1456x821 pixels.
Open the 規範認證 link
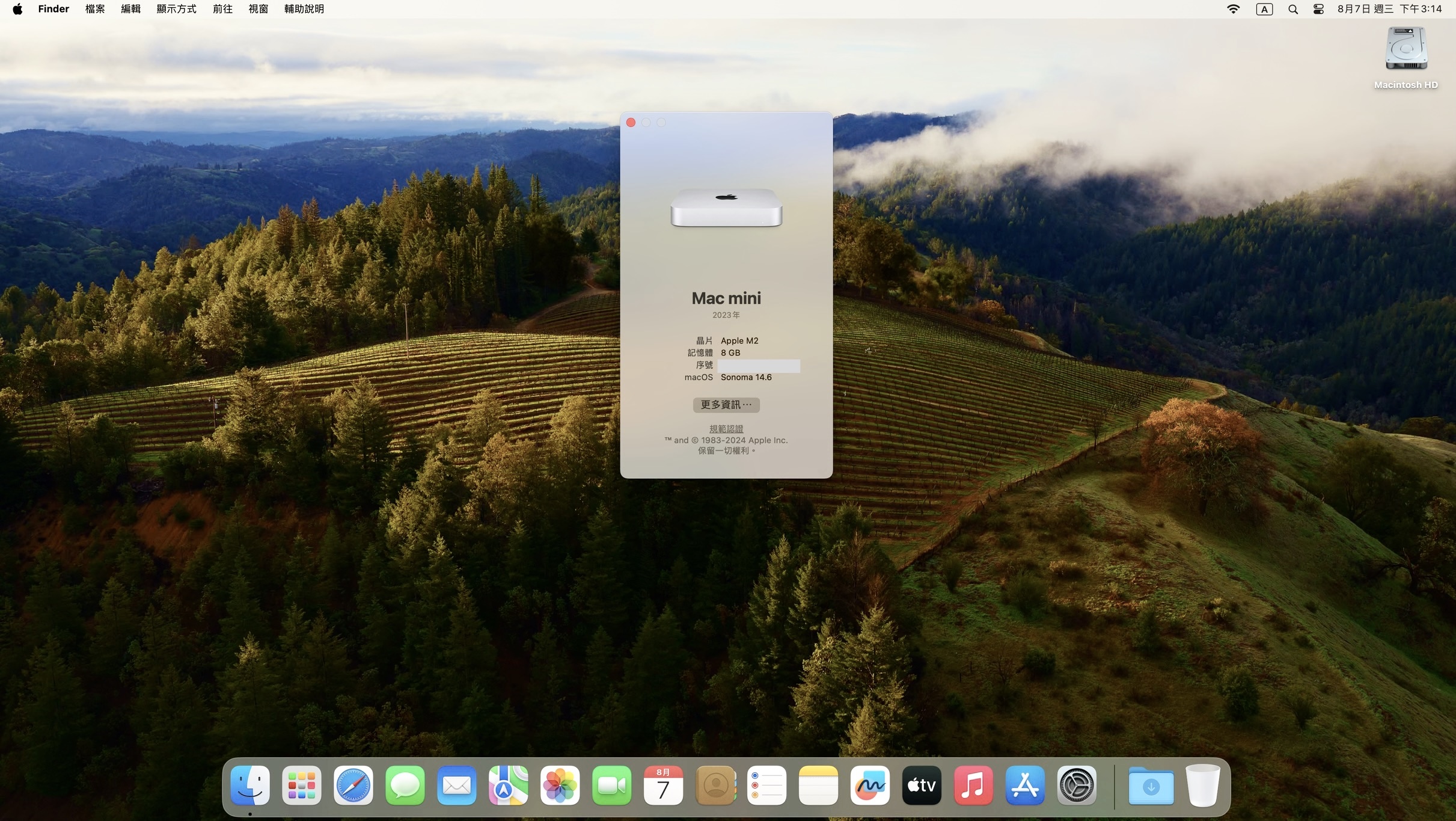(x=726, y=429)
